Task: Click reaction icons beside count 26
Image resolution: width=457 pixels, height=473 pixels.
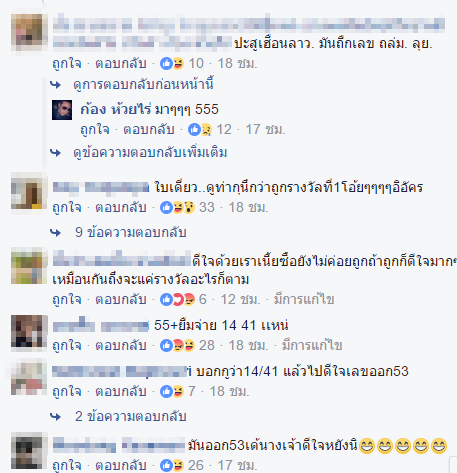Action: (172, 465)
